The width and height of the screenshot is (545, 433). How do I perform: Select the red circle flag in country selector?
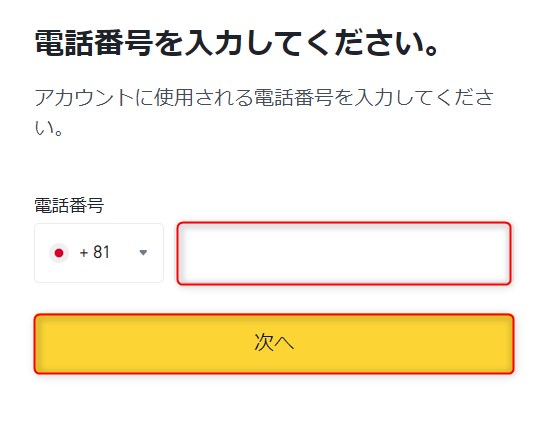point(59,253)
